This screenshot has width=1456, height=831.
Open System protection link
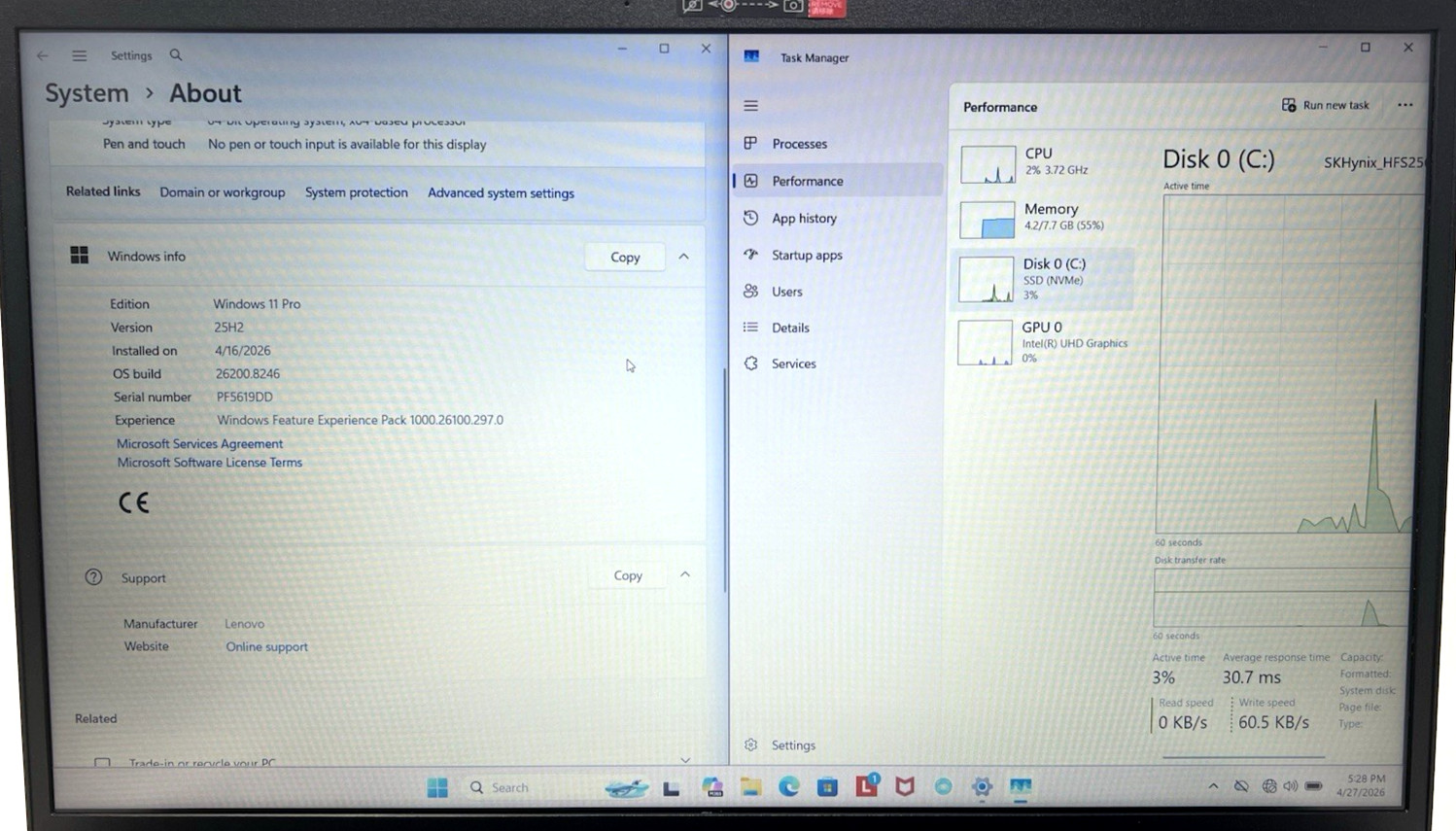[357, 192]
